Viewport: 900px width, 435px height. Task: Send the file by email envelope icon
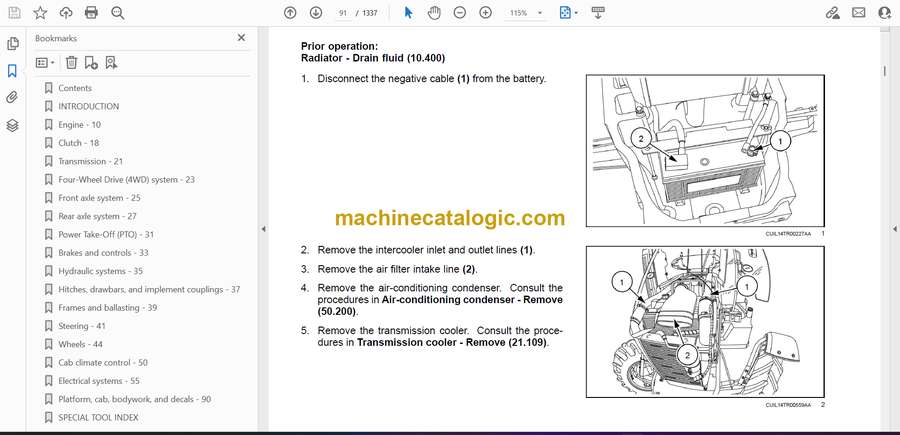coord(859,13)
